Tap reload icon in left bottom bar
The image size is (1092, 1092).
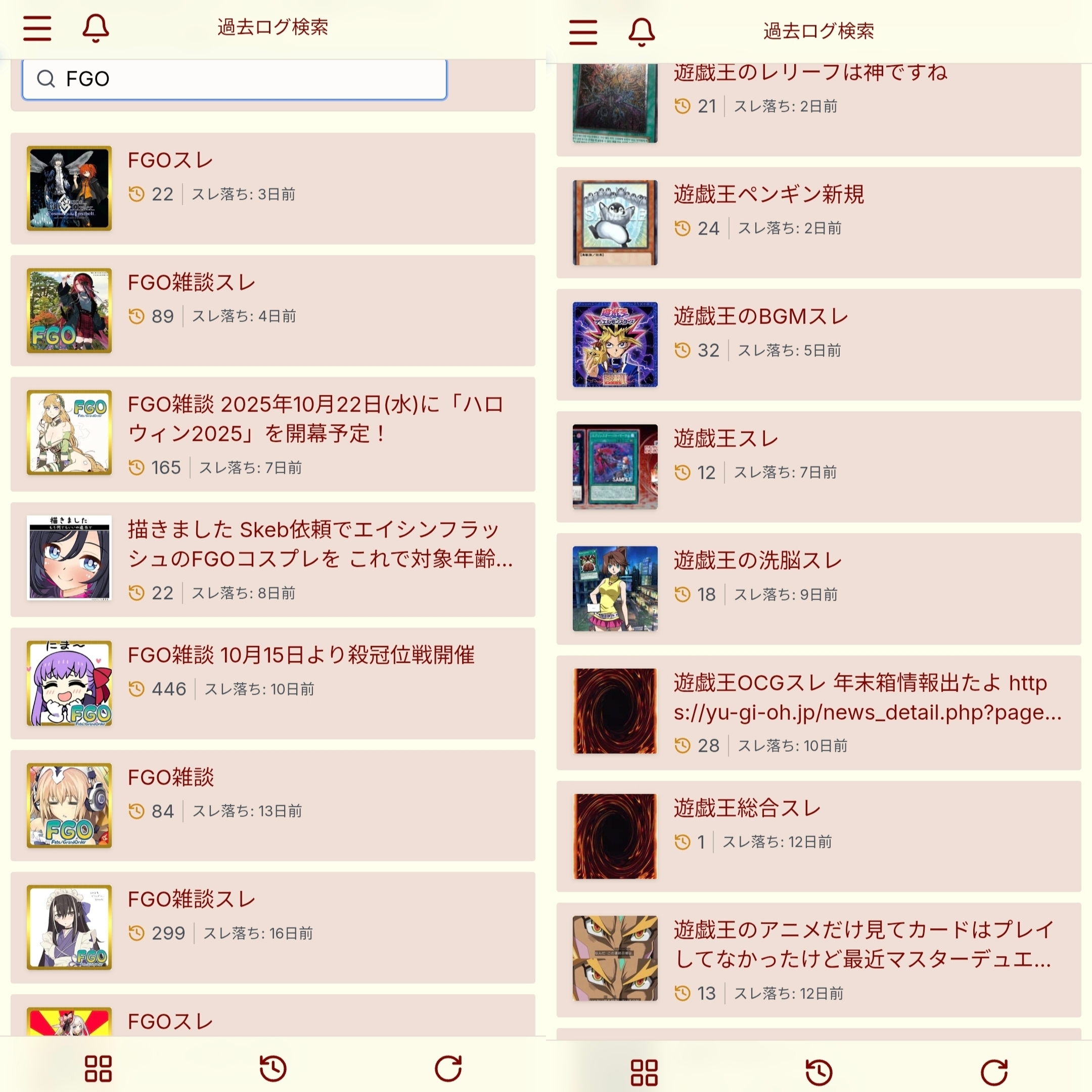point(448,1068)
